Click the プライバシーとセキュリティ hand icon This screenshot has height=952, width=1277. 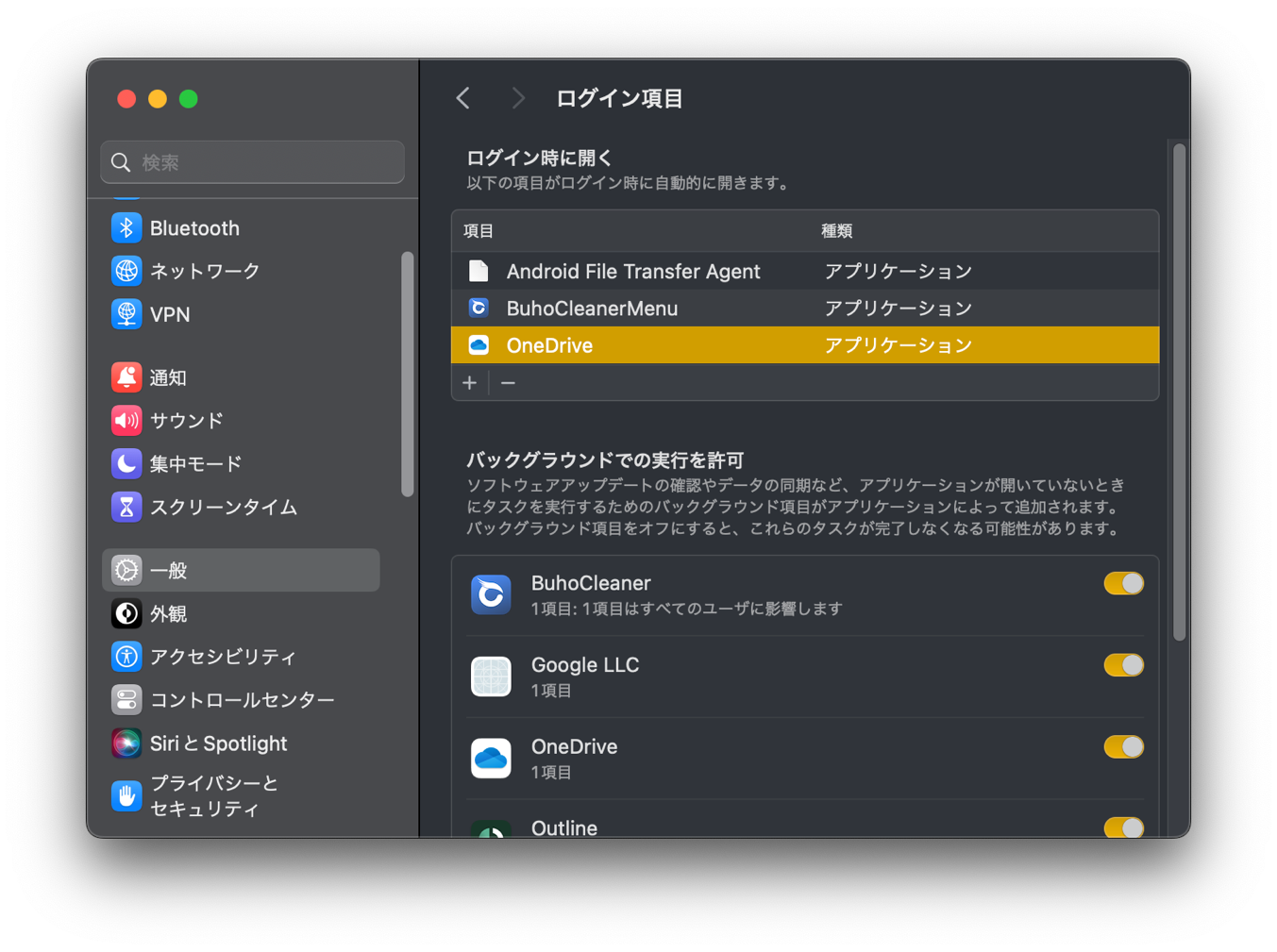click(x=126, y=795)
